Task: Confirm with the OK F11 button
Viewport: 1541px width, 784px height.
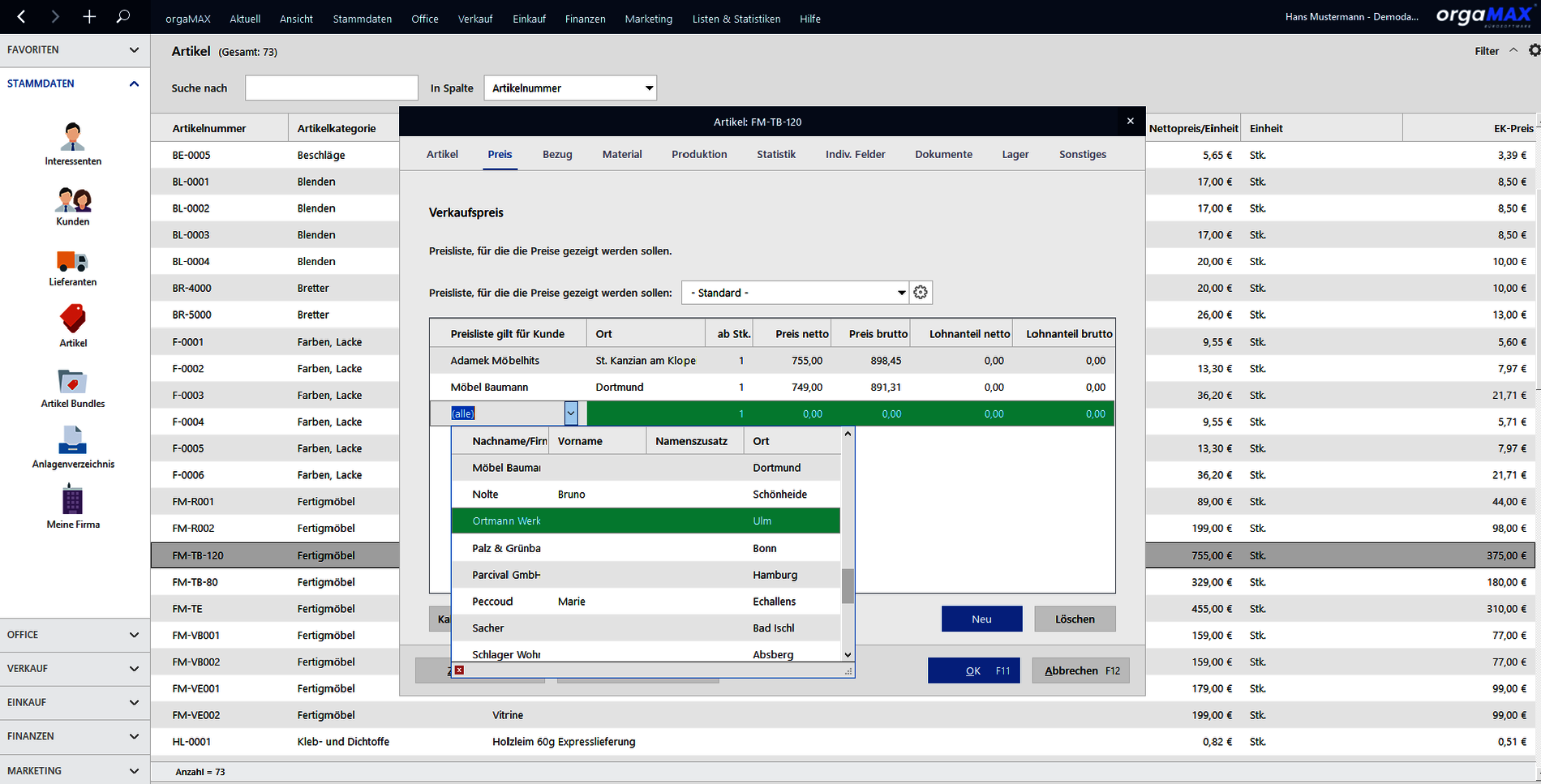Action: coord(974,670)
